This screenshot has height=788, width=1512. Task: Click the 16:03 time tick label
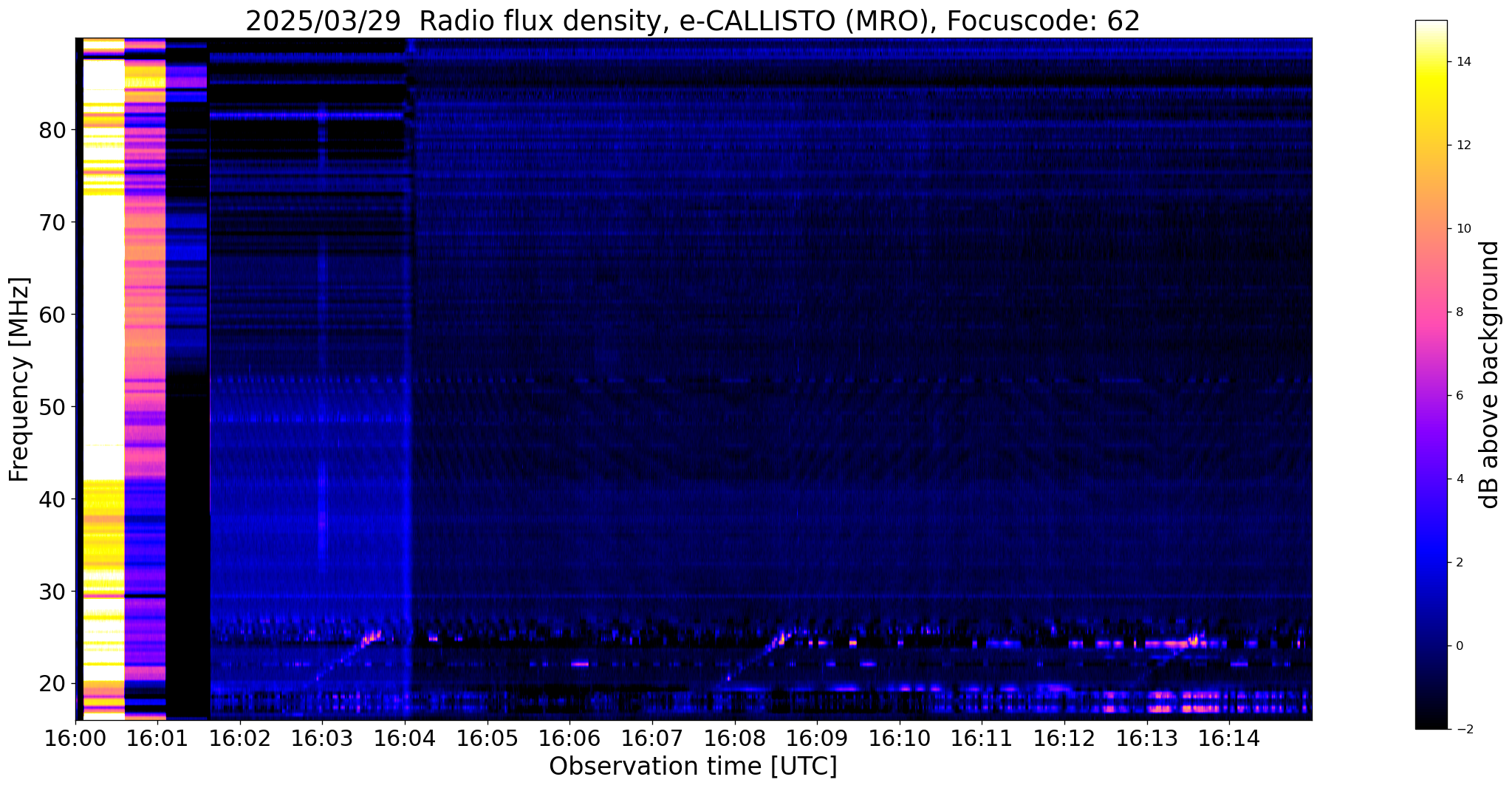coord(322,738)
